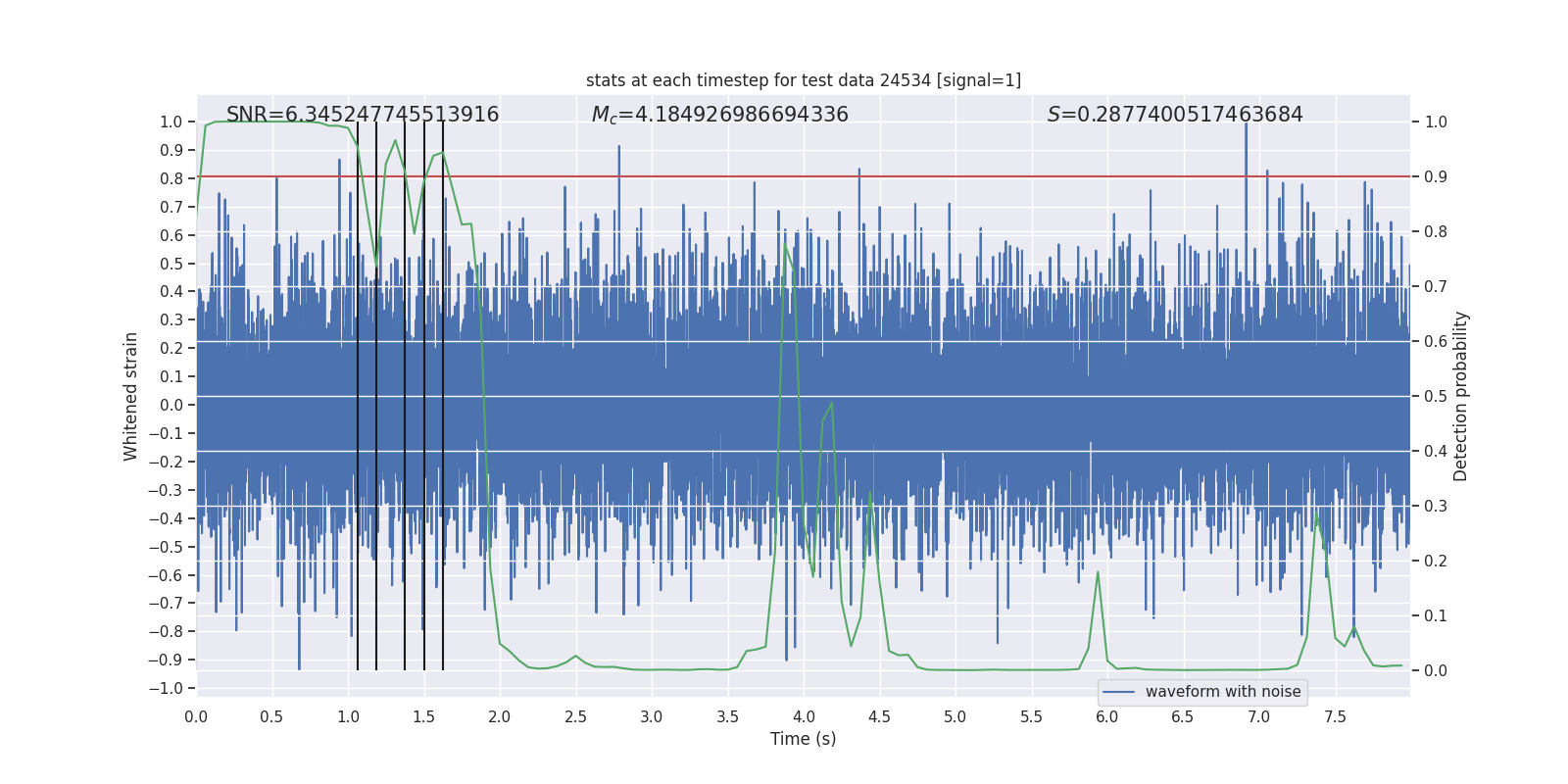Click the 0.4 tick on the Detection probability axis

click(x=1436, y=451)
